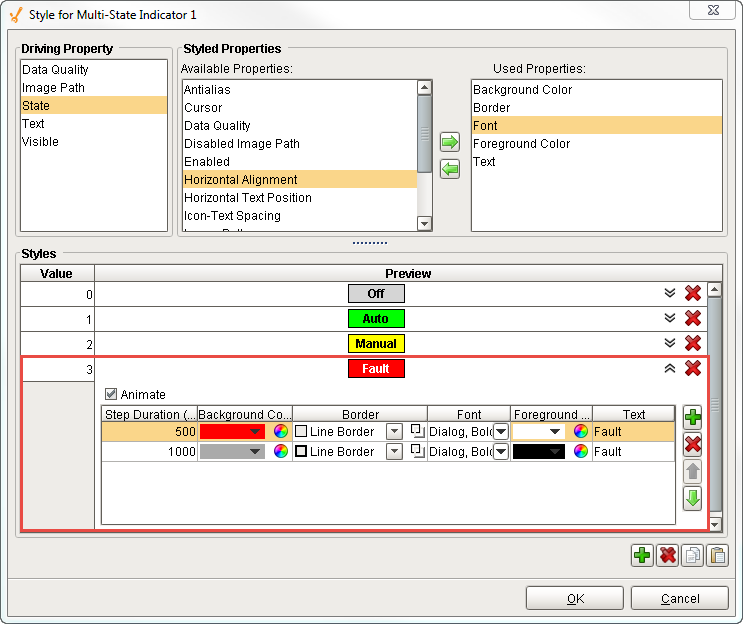Remove used property with green left arrow

[x=449, y=169]
